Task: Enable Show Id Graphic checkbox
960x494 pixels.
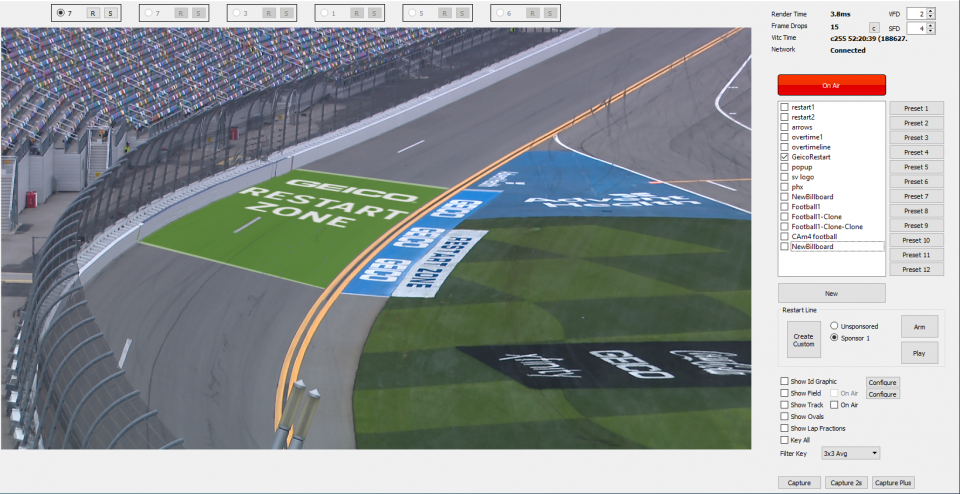Action: [x=784, y=381]
